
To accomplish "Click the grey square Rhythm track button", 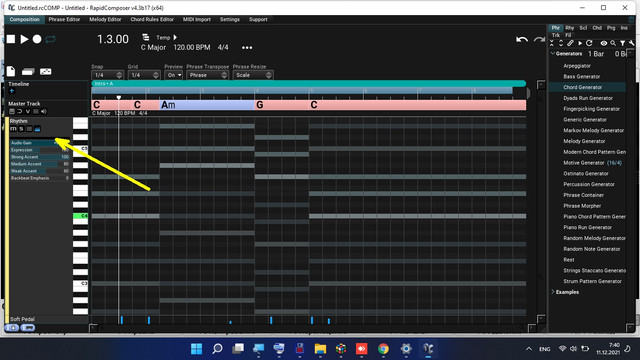I will click(x=29, y=129).
